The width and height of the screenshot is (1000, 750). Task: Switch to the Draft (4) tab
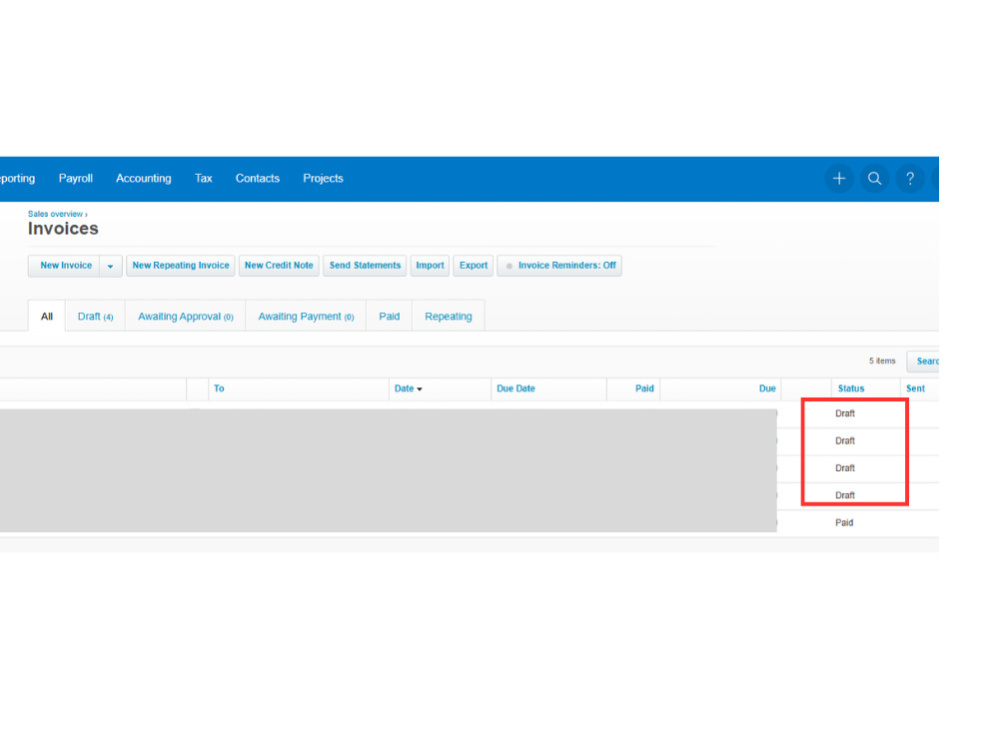[95, 316]
